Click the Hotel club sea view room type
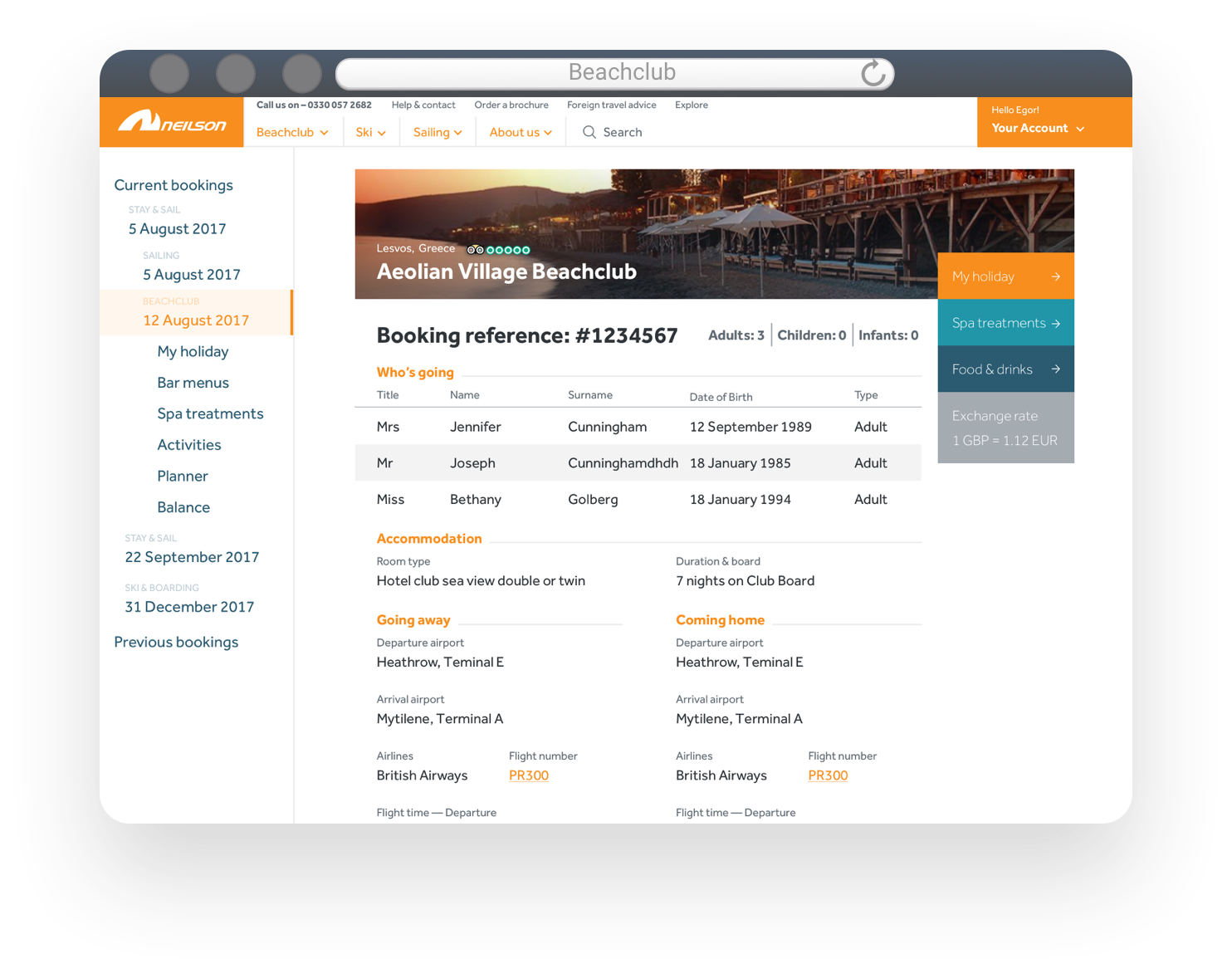This screenshot has width=1232, height=973. tap(481, 581)
